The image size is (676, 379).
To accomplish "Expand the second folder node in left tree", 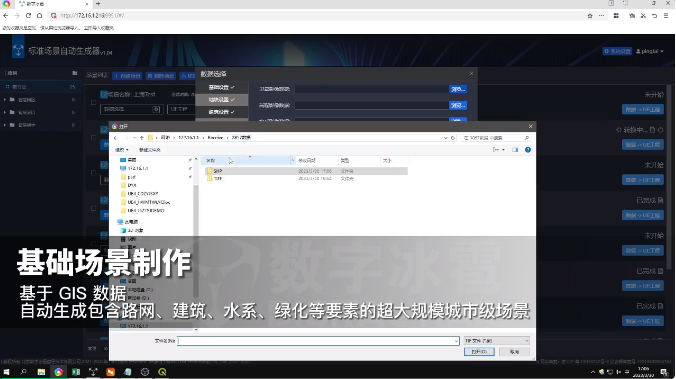I will [x=5, y=112].
